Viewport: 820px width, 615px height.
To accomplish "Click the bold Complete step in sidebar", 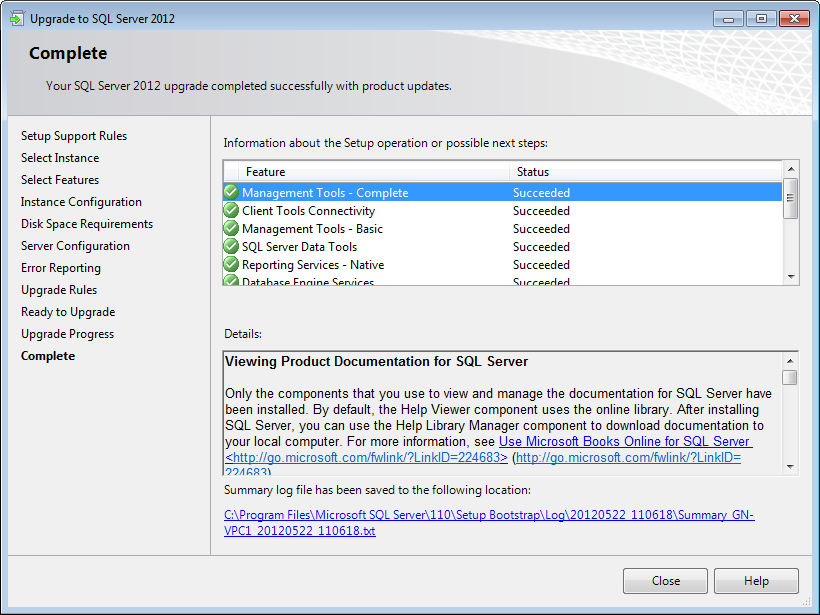I will click(48, 356).
